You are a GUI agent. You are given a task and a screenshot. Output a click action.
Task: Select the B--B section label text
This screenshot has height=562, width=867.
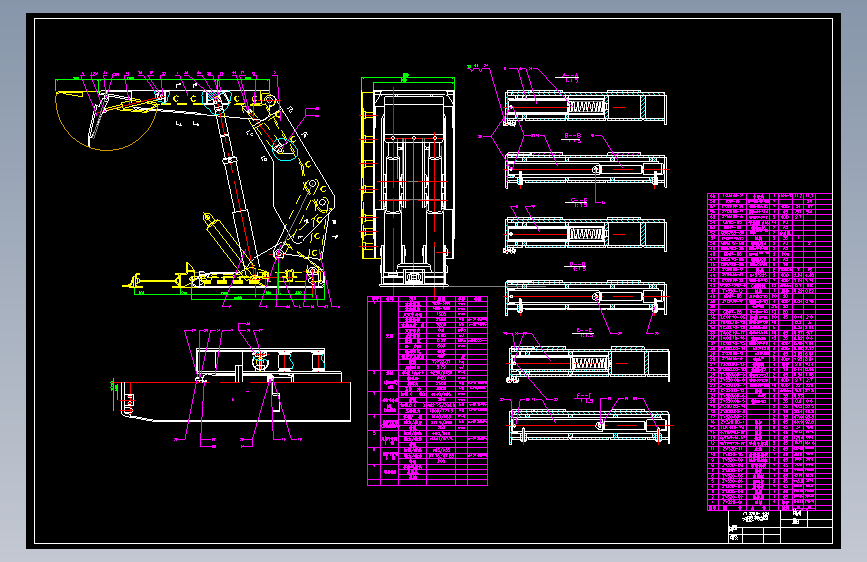(572, 136)
